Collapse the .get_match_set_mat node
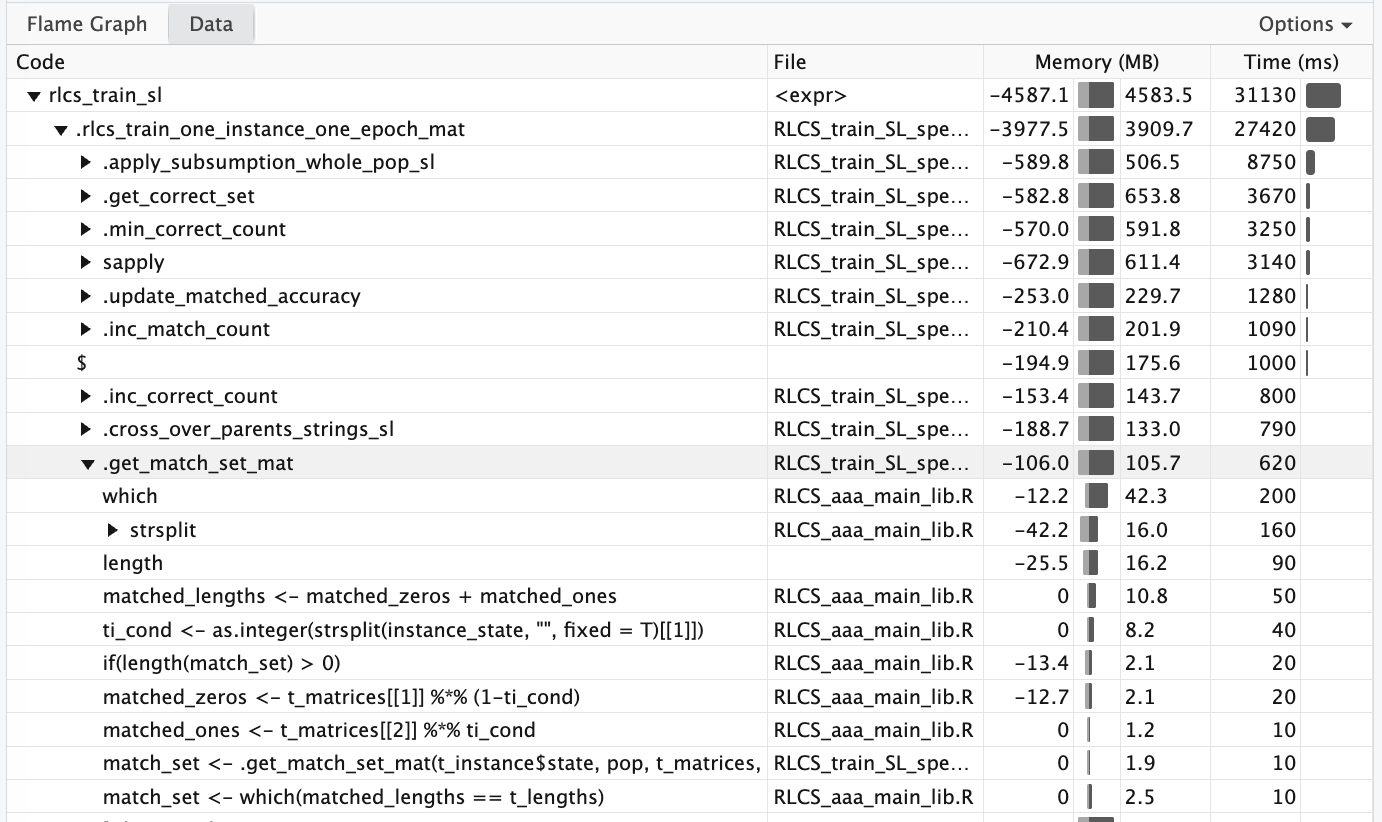The height and width of the screenshot is (822, 1382). click(x=86, y=464)
